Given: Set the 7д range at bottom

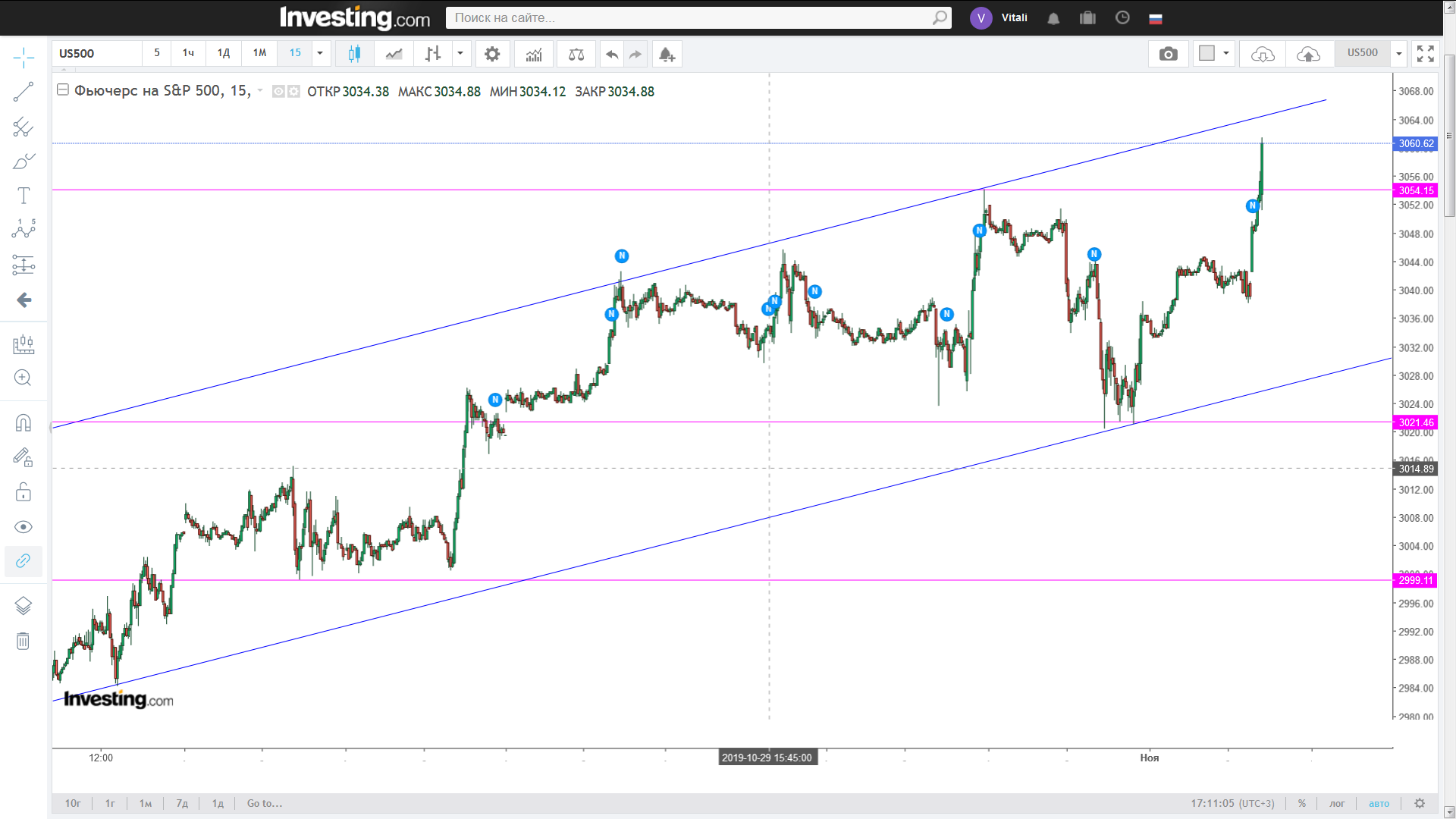Looking at the screenshot, I should [182, 803].
